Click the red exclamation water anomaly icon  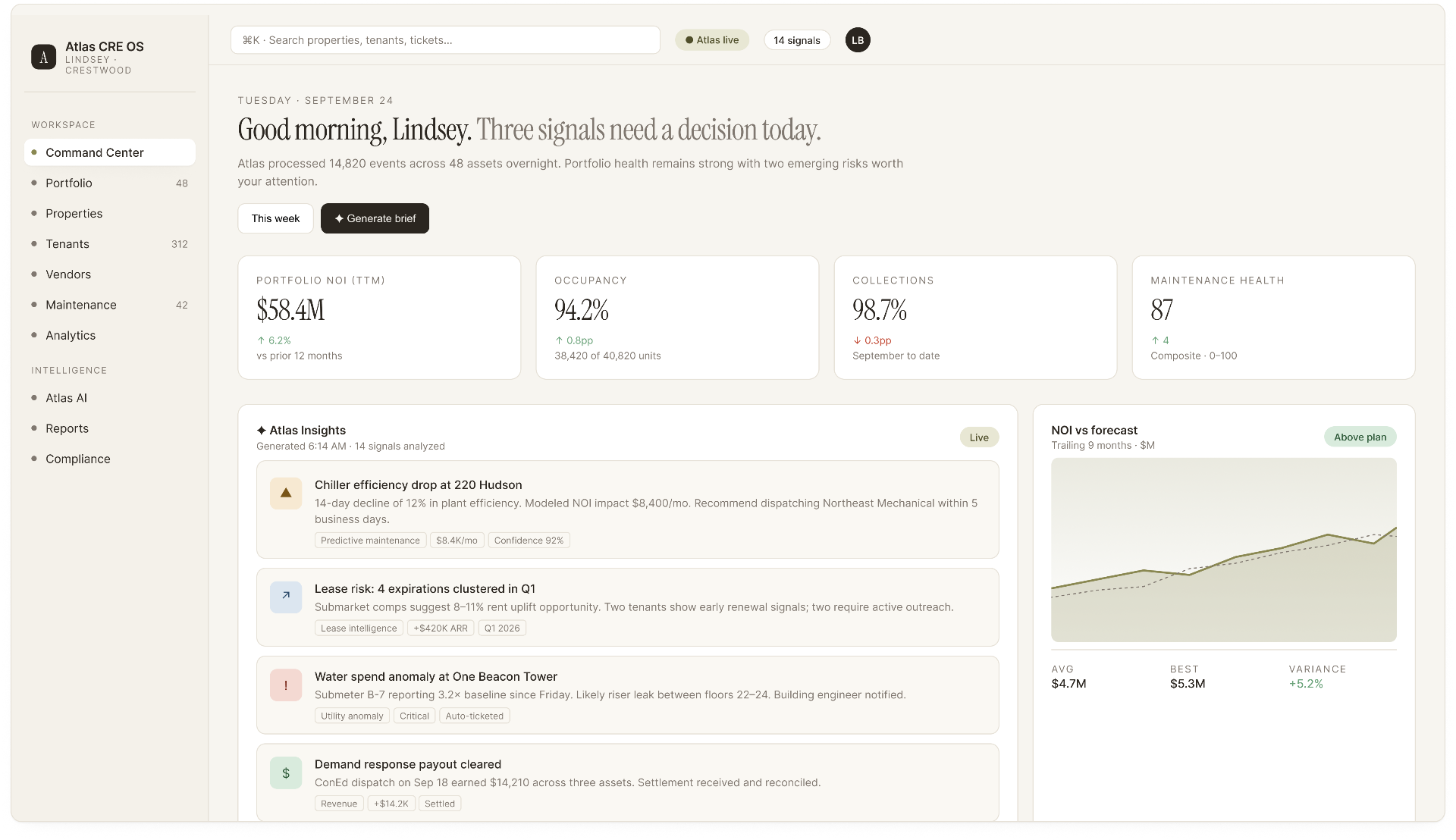coord(286,685)
